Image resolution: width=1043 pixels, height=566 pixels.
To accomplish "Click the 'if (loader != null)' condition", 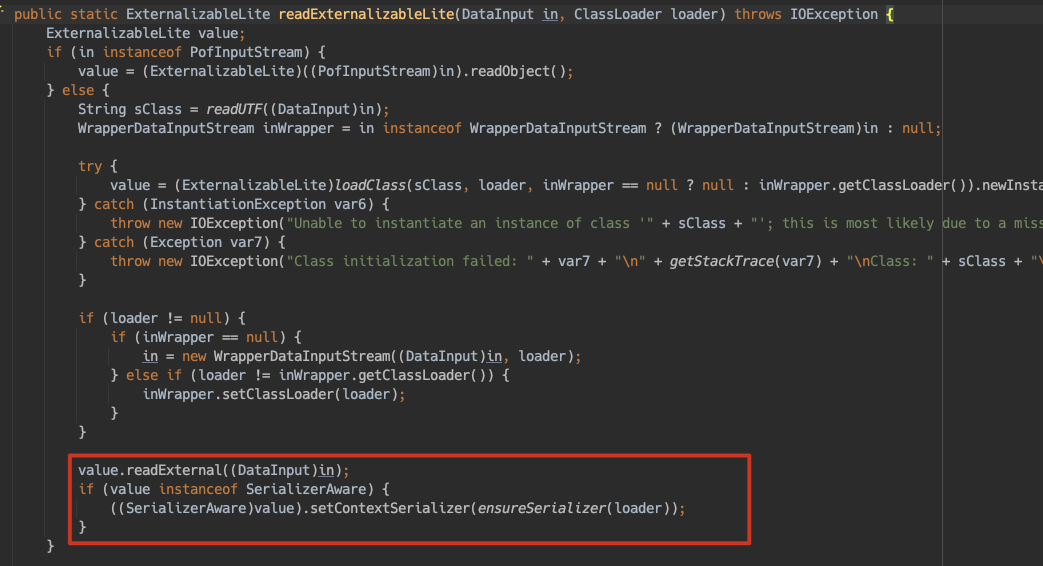I will pyautogui.click(x=154, y=318).
